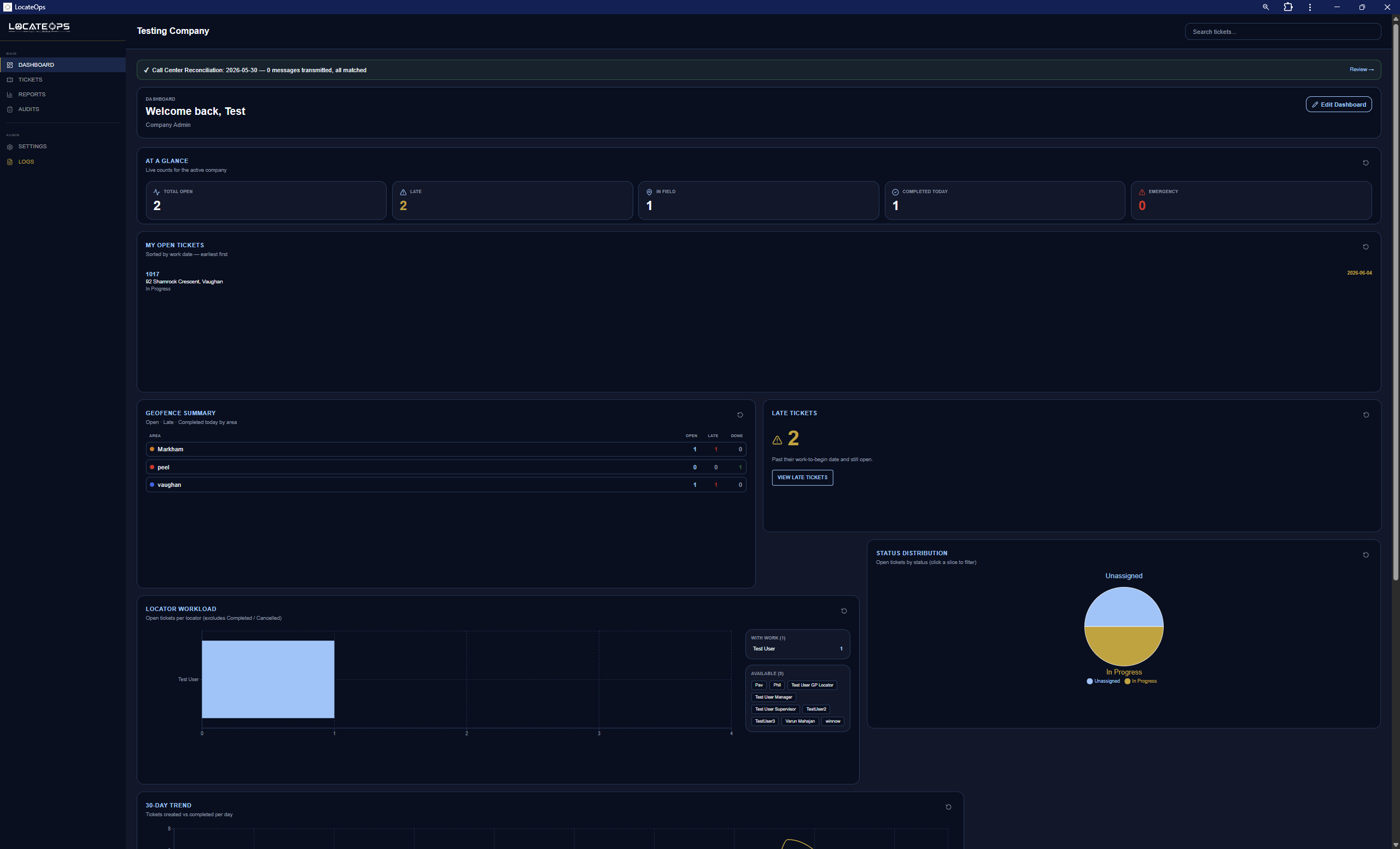Select Test User Manager chip

click(x=773, y=697)
